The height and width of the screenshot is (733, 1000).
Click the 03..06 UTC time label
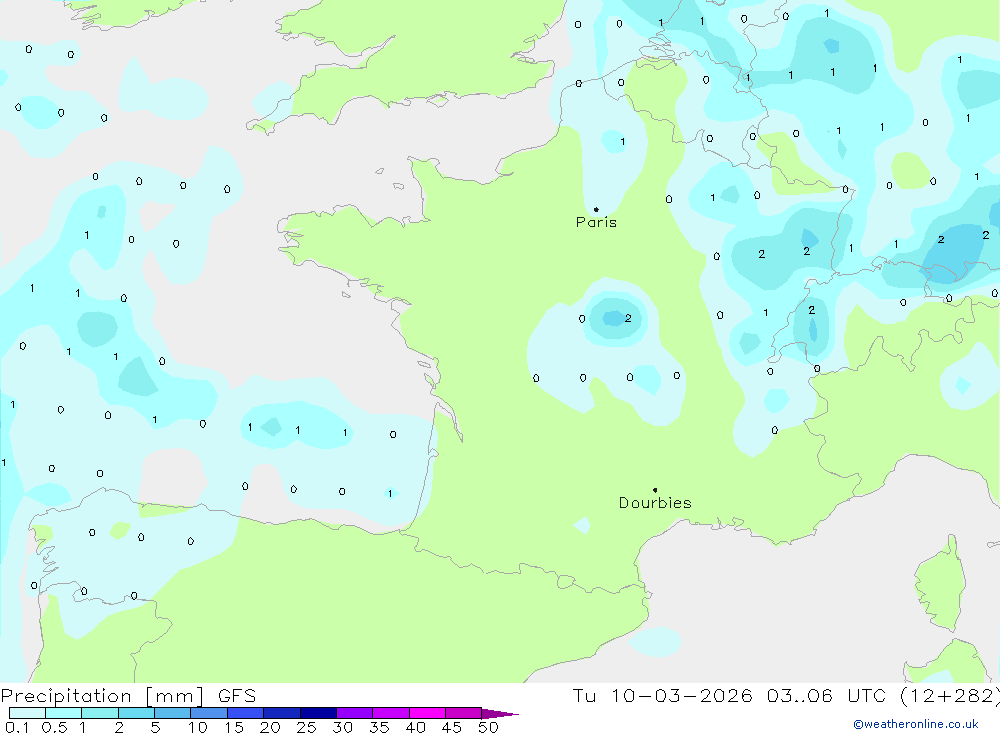point(826,695)
